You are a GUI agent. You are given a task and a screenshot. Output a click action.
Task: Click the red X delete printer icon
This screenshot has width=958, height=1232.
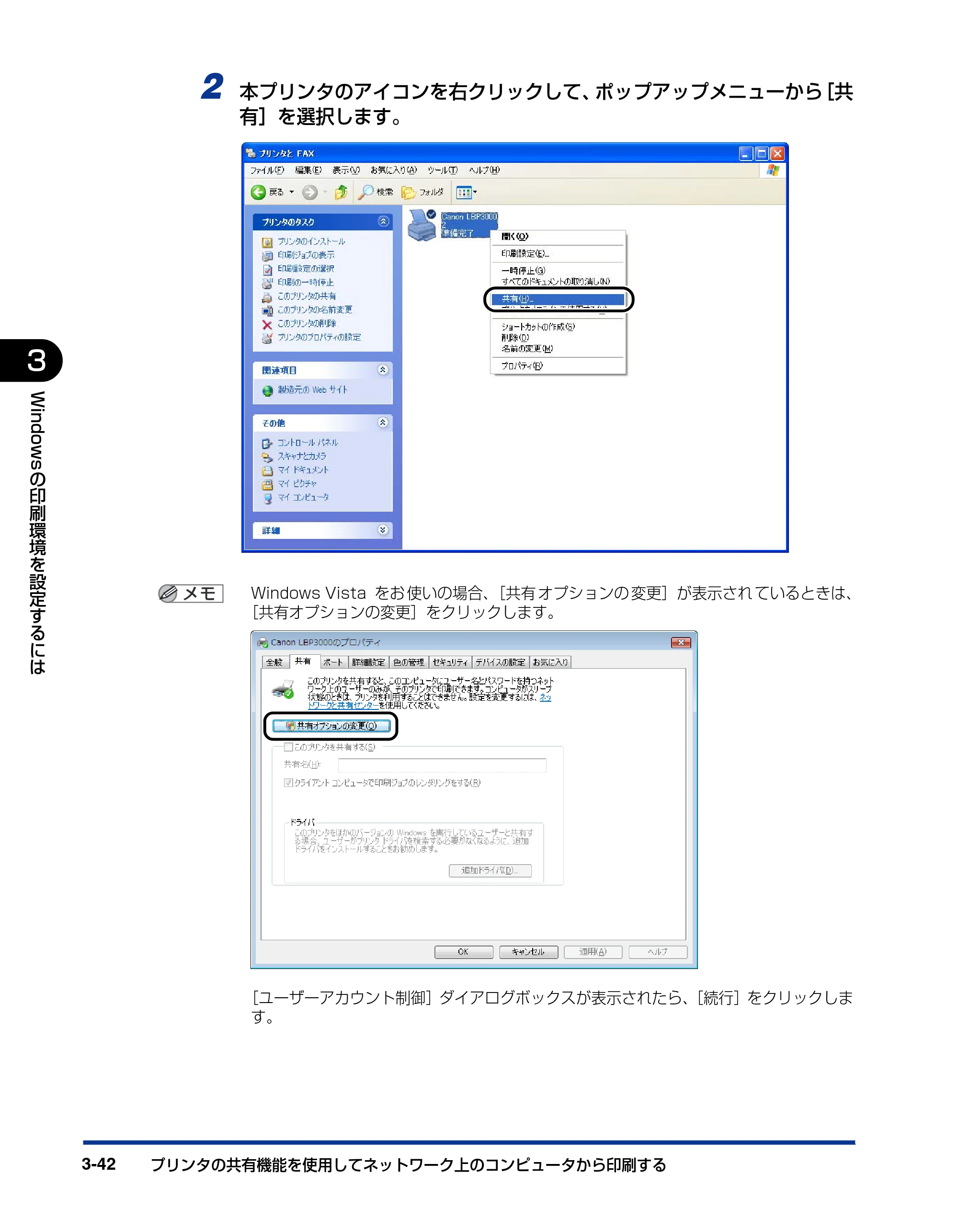(x=267, y=324)
